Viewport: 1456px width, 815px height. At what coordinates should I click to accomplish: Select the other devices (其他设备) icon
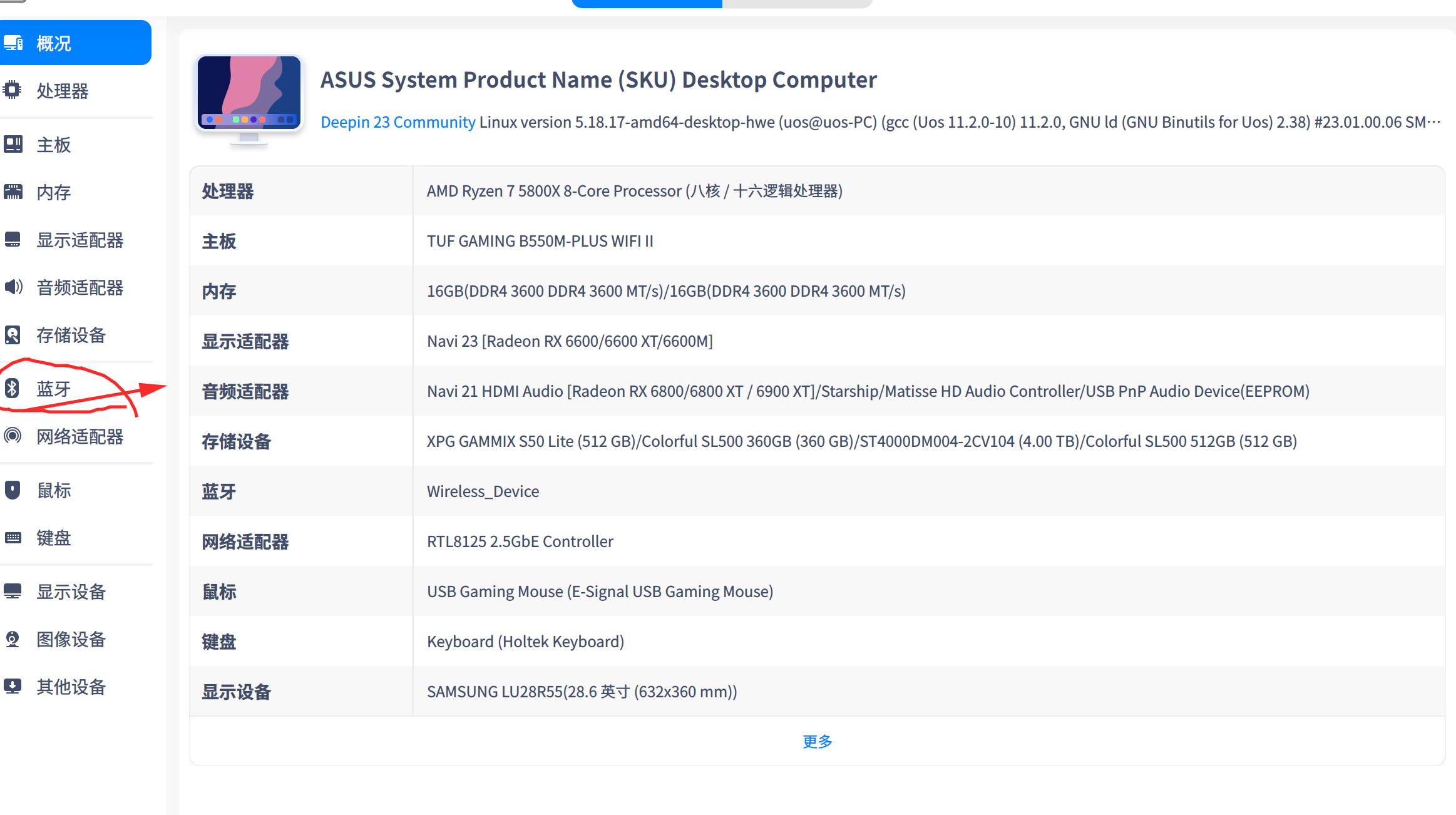pyautogui.click(x=13, y=687)
